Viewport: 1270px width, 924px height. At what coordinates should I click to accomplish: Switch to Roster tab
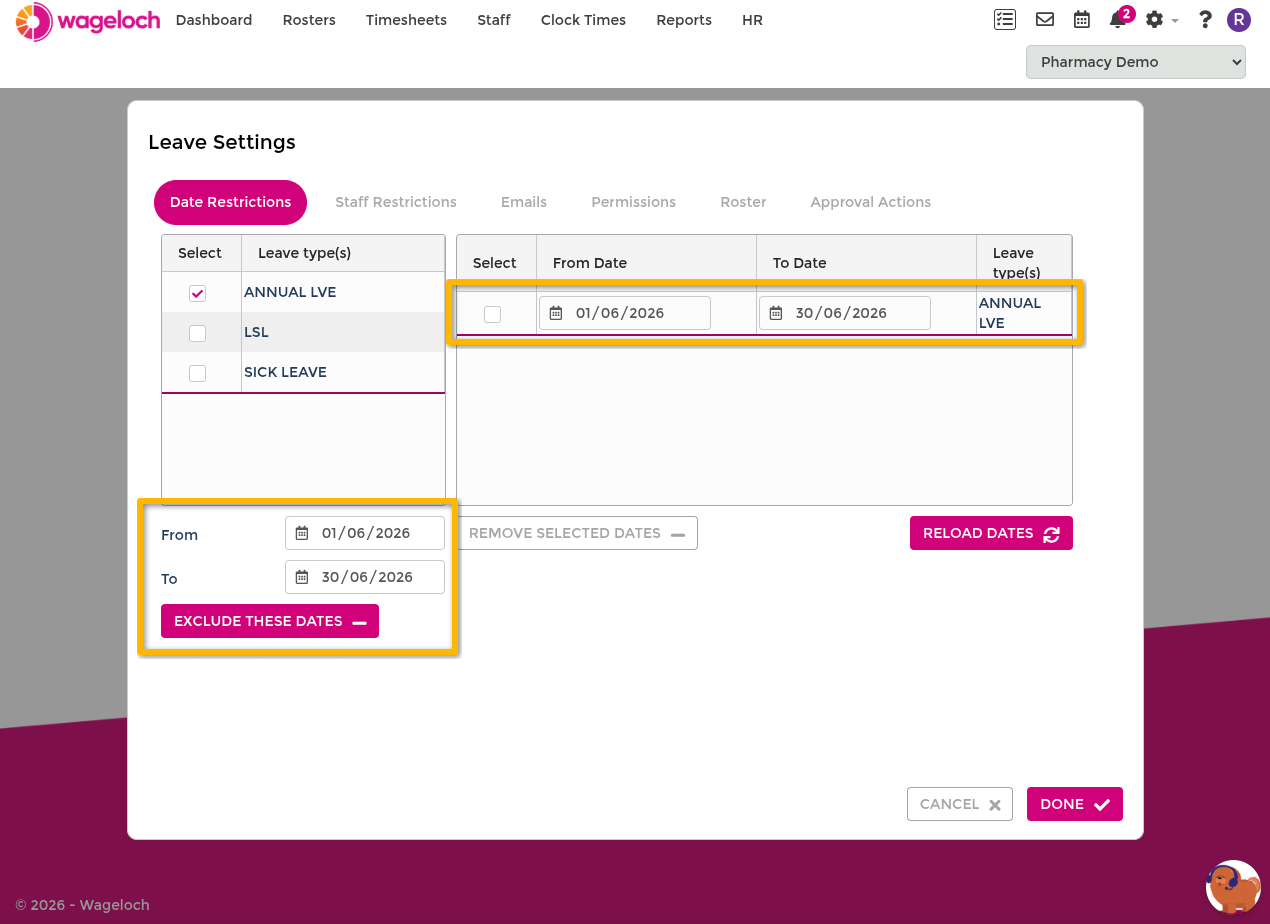click(743, 202)
